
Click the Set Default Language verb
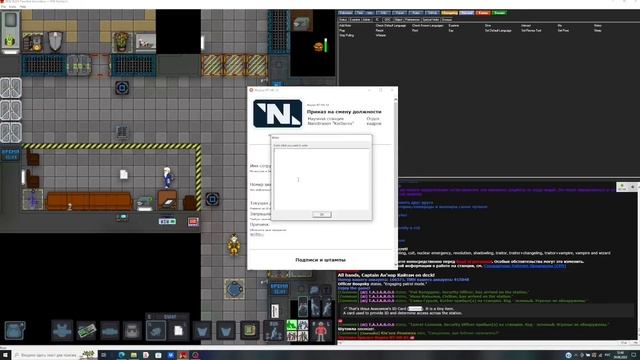(498, 30)
